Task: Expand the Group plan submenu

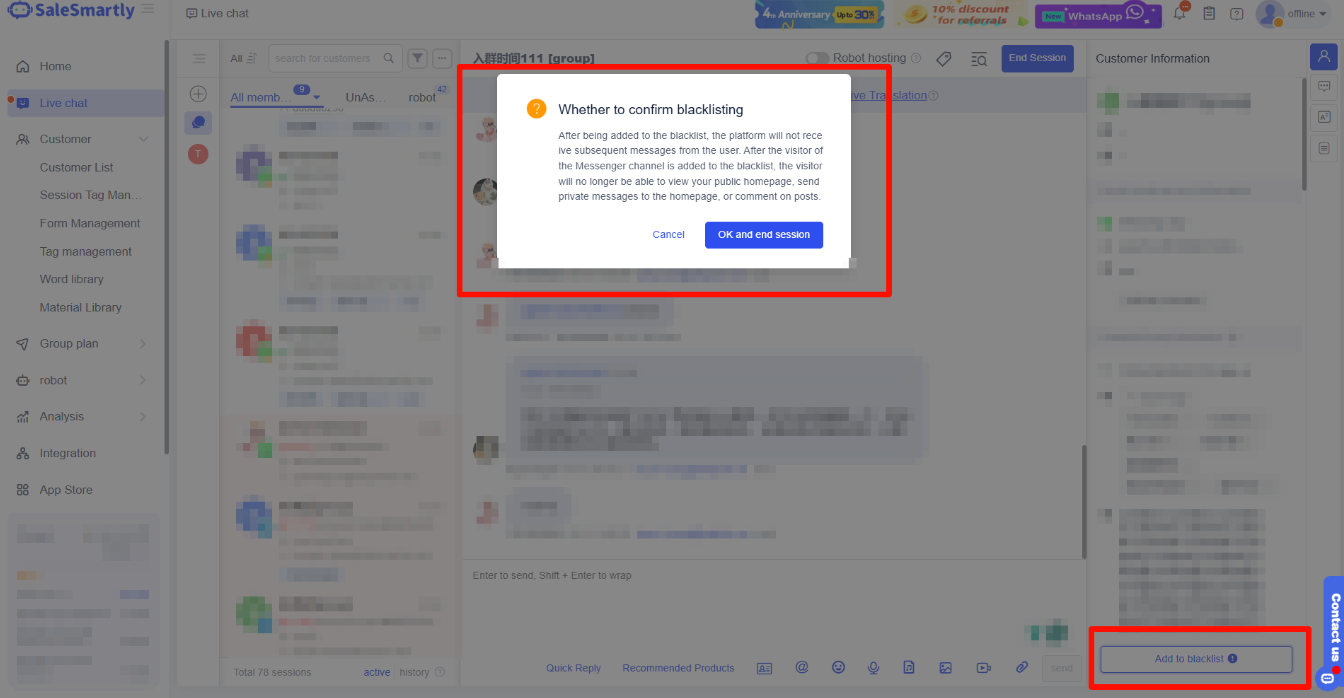Action: point(143,344)
